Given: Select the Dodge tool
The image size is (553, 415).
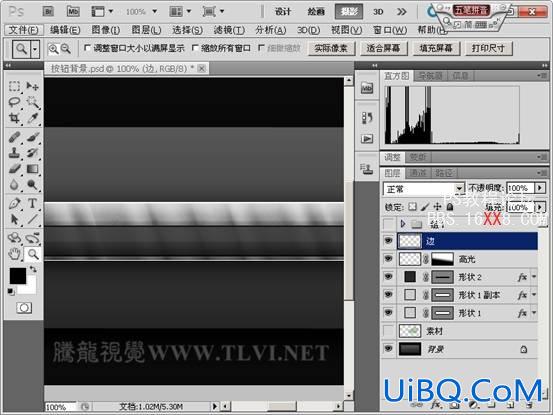Looking at the screenshot, I should (32, 184).
